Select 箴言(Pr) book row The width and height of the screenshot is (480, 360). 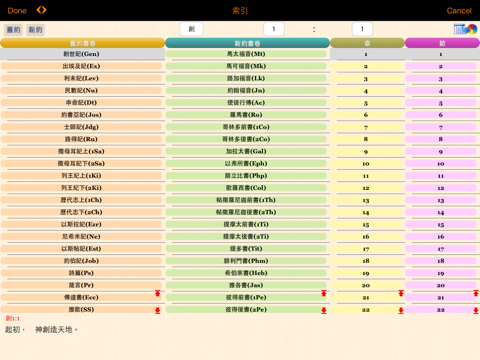pyautogui.click(x=82, y=285)
